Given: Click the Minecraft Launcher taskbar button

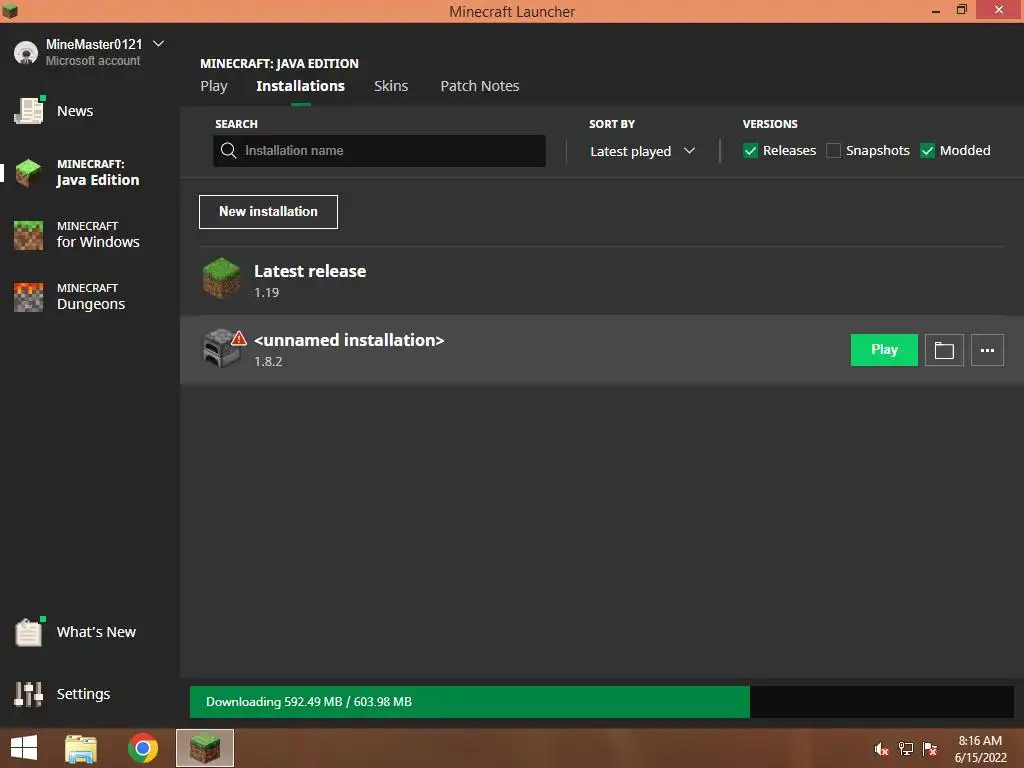Looking at the screenshot, I should [x=205, y=748].
